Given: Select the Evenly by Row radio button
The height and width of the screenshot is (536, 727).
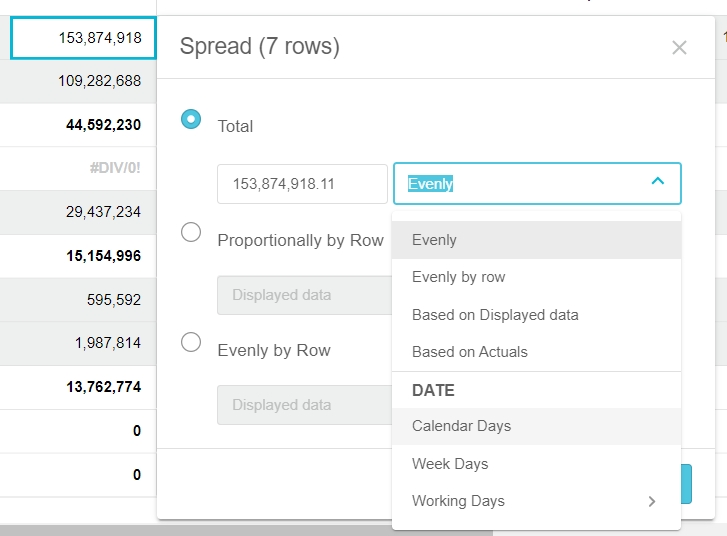Looking at the screenshot, I should [x=191, y=343].
